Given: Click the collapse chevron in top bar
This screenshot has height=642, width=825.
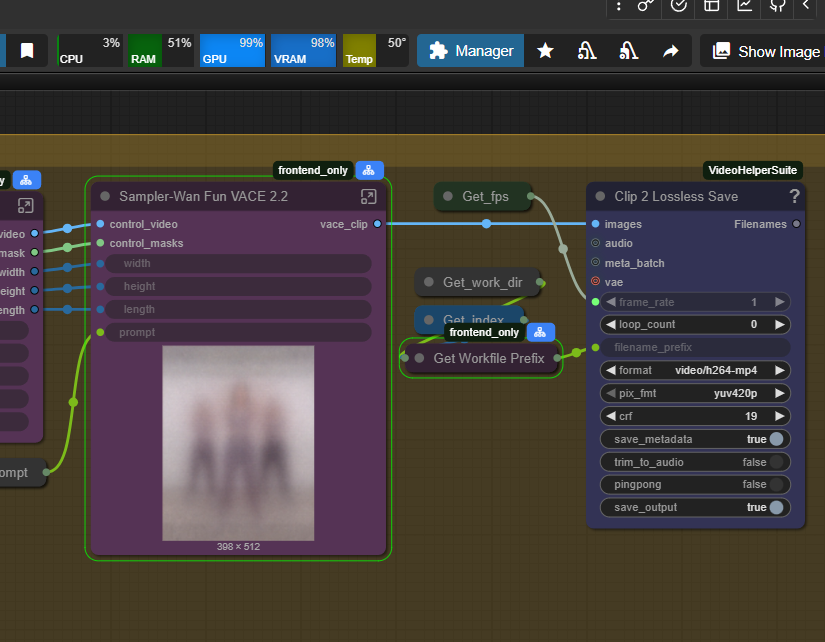Looking at the screenshot, I should pos(806,5).
